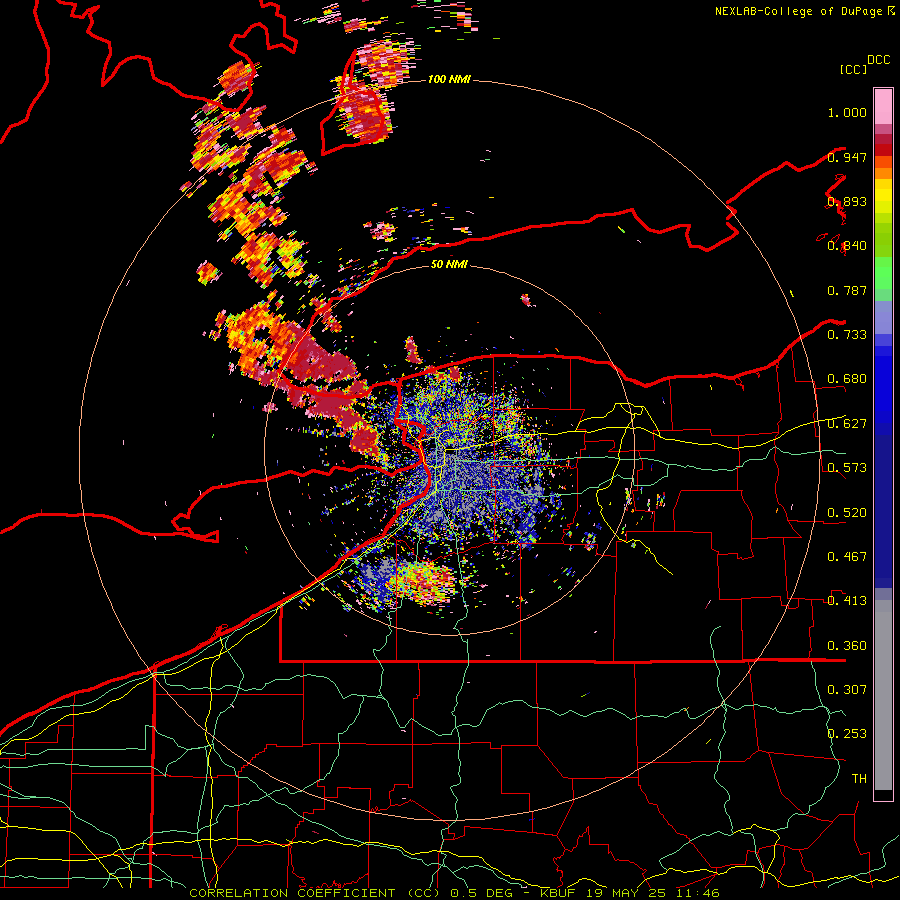The width and height of the screenshot is (900, 900).
Task: Select the 0.787 scale value
Action: [x=847, y=290]
